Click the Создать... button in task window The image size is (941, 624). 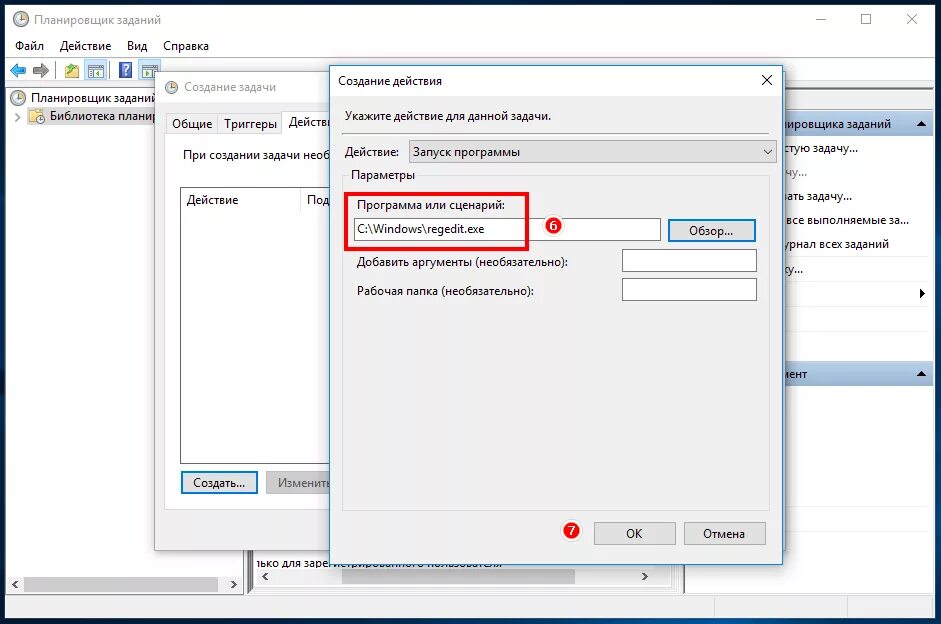[x=219, y=482]
